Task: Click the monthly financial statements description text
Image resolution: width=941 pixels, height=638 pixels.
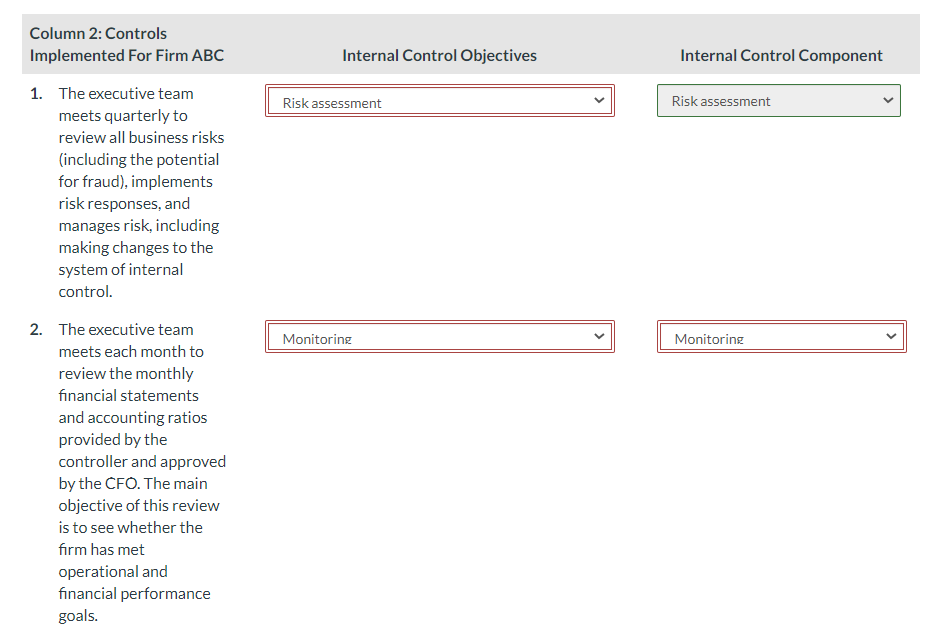Action: point(140,470)
